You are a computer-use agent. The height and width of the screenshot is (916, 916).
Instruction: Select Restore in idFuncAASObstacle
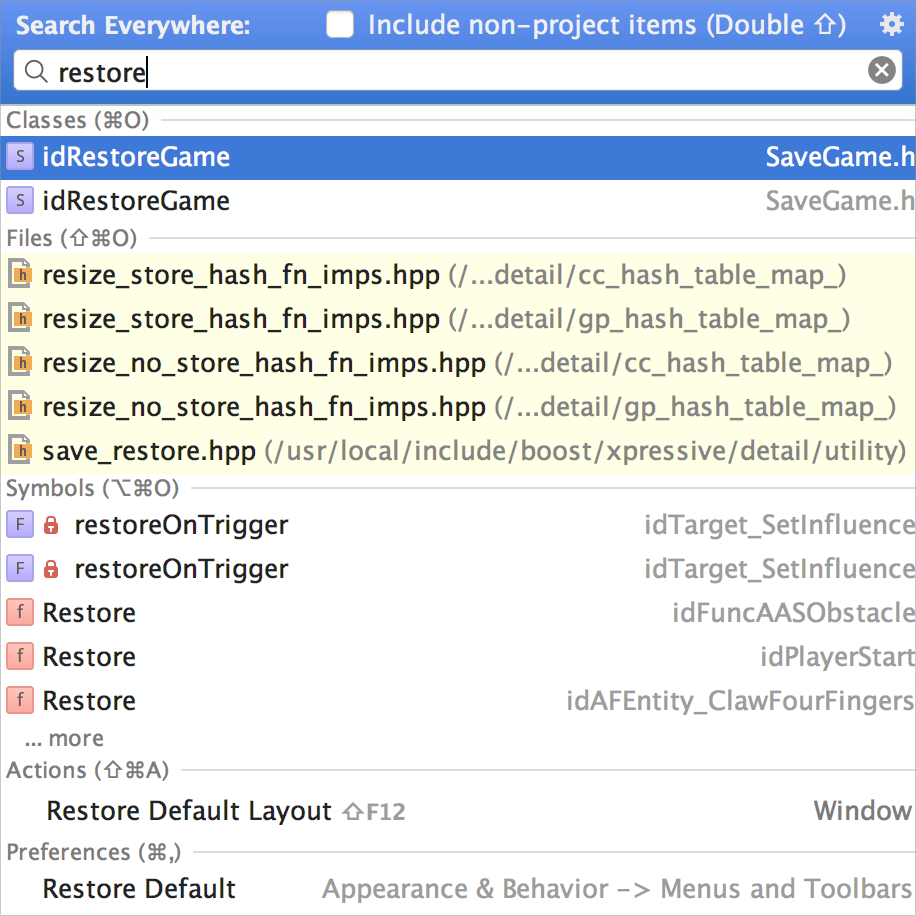click(x=458, y=613)
